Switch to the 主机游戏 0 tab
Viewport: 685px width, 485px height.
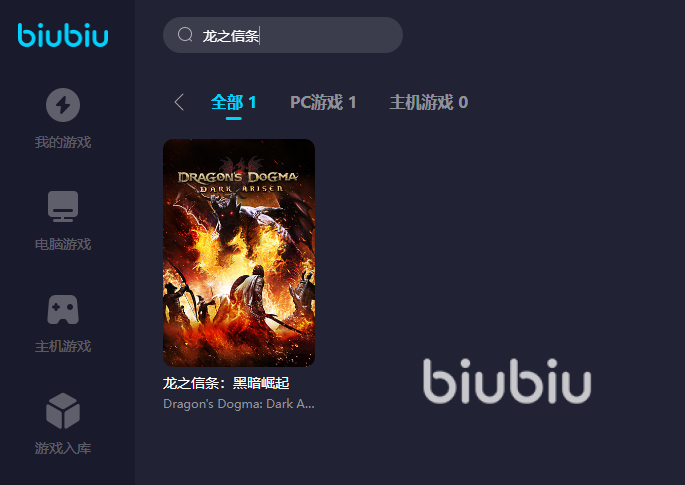tap(429, 102)
